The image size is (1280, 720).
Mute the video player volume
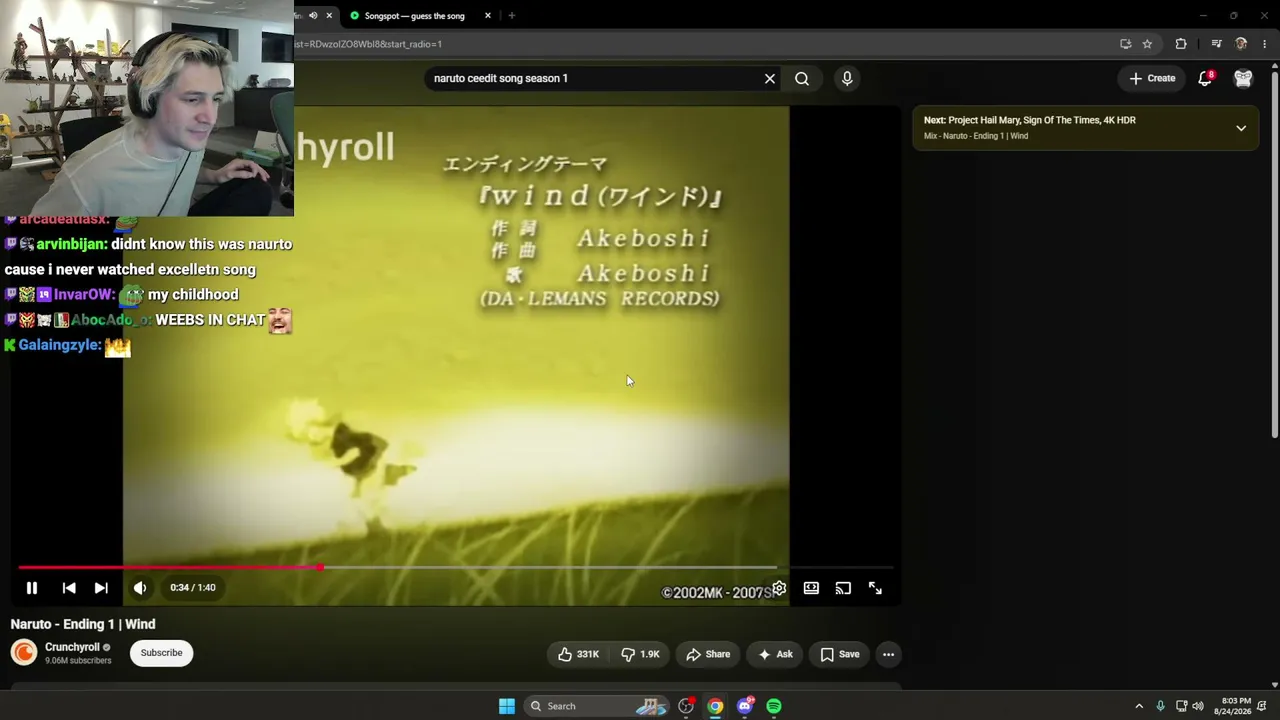coord(140,588)
